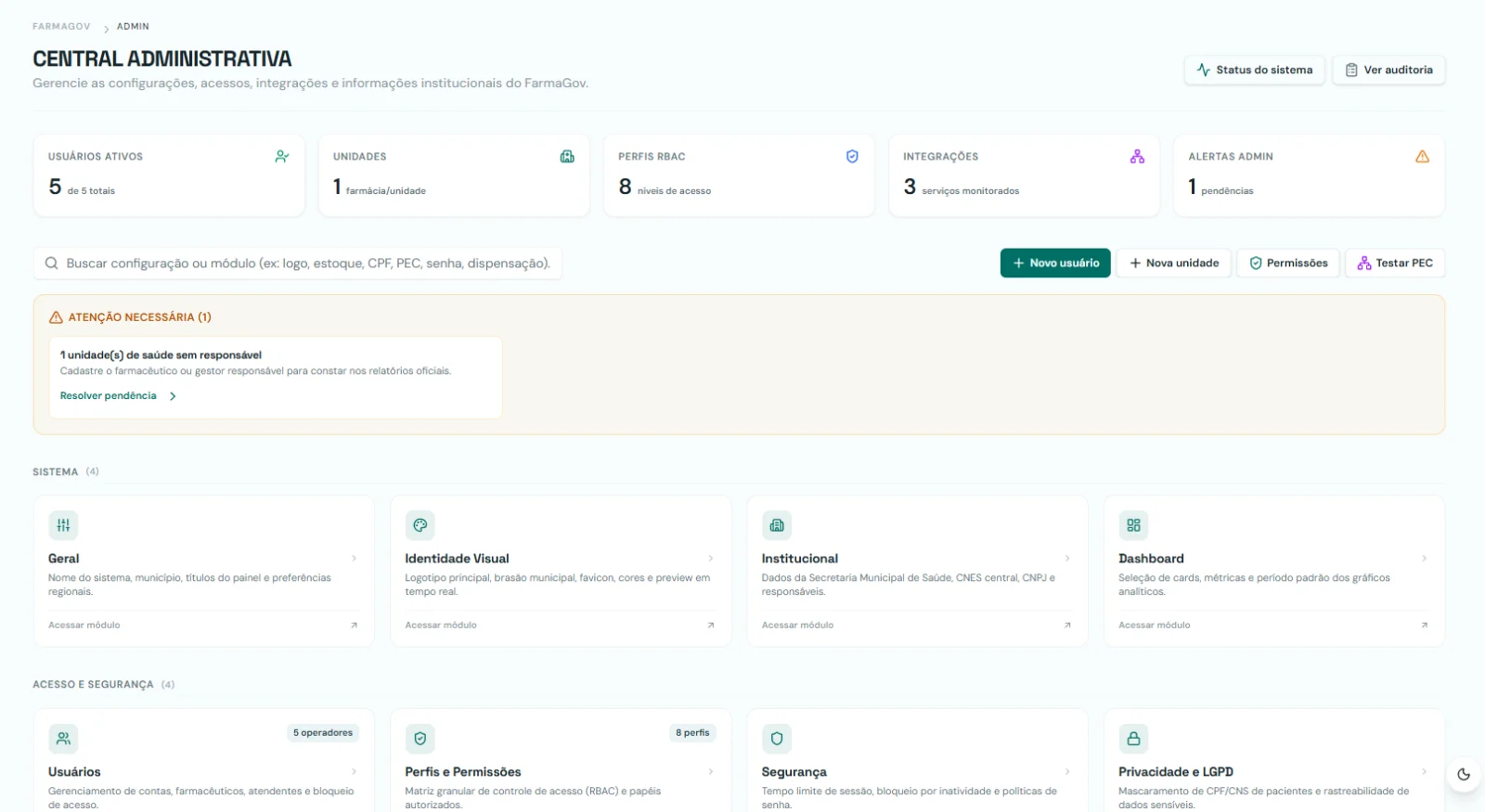
Task: Click the Privacidade e LGPD lock icon
Action: point(1133,739)
